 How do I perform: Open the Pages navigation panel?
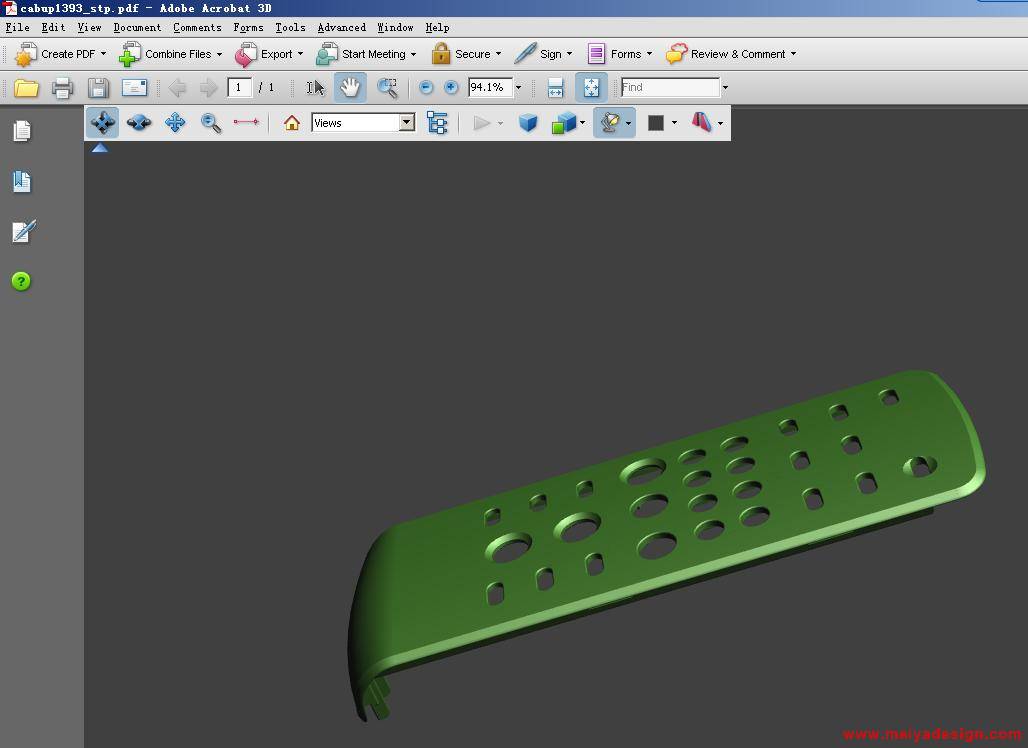pyautogui.click(x=22, y=130)
